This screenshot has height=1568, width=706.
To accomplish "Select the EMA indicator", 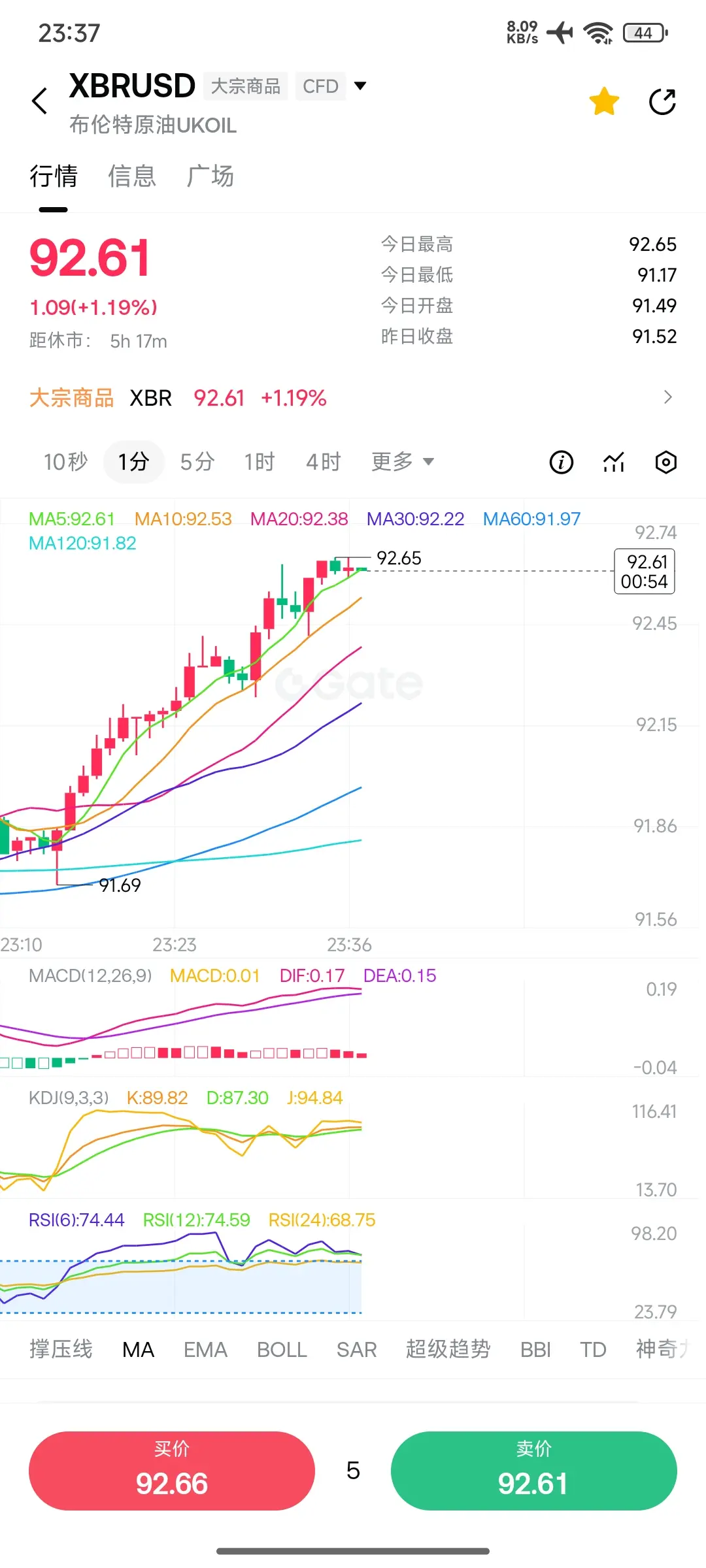I will 205,1349.
